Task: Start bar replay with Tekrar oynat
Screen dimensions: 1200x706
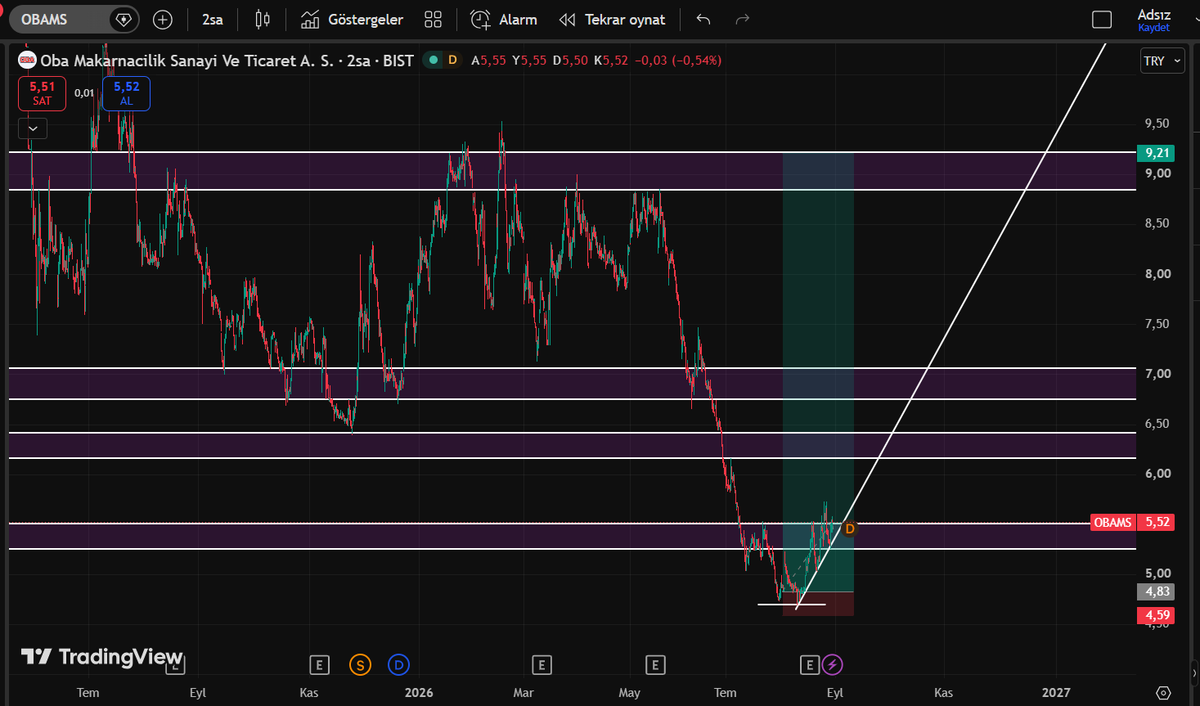Action: click(x=612, y=19)
